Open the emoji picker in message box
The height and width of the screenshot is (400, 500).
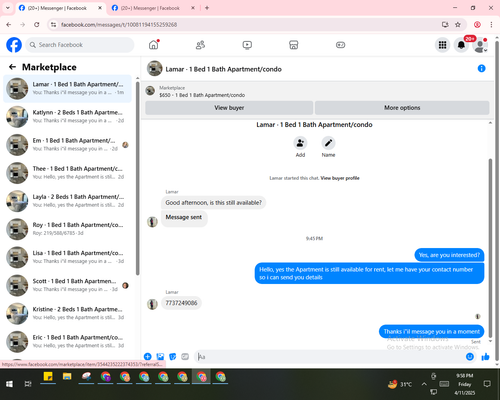pos(470,357)
